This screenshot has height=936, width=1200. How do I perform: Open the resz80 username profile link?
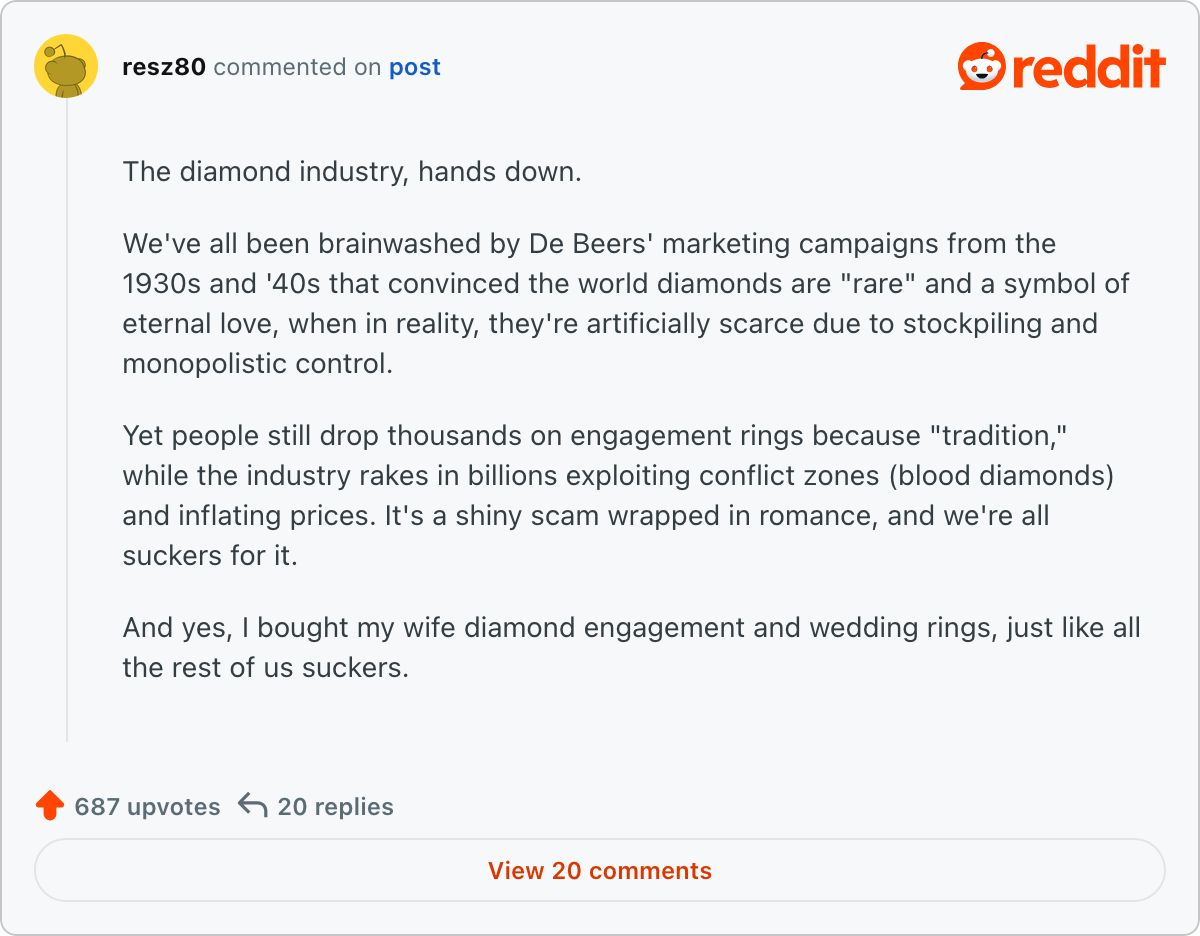click(163, 67)
